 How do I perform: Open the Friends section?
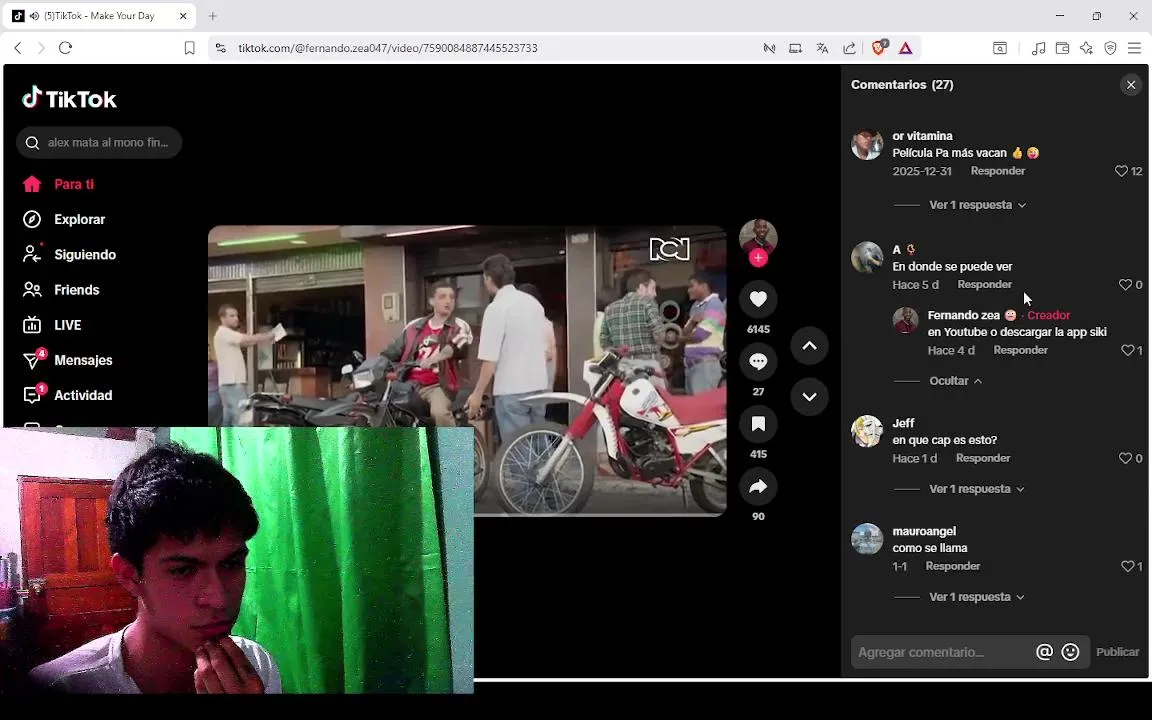pos(61,290)
